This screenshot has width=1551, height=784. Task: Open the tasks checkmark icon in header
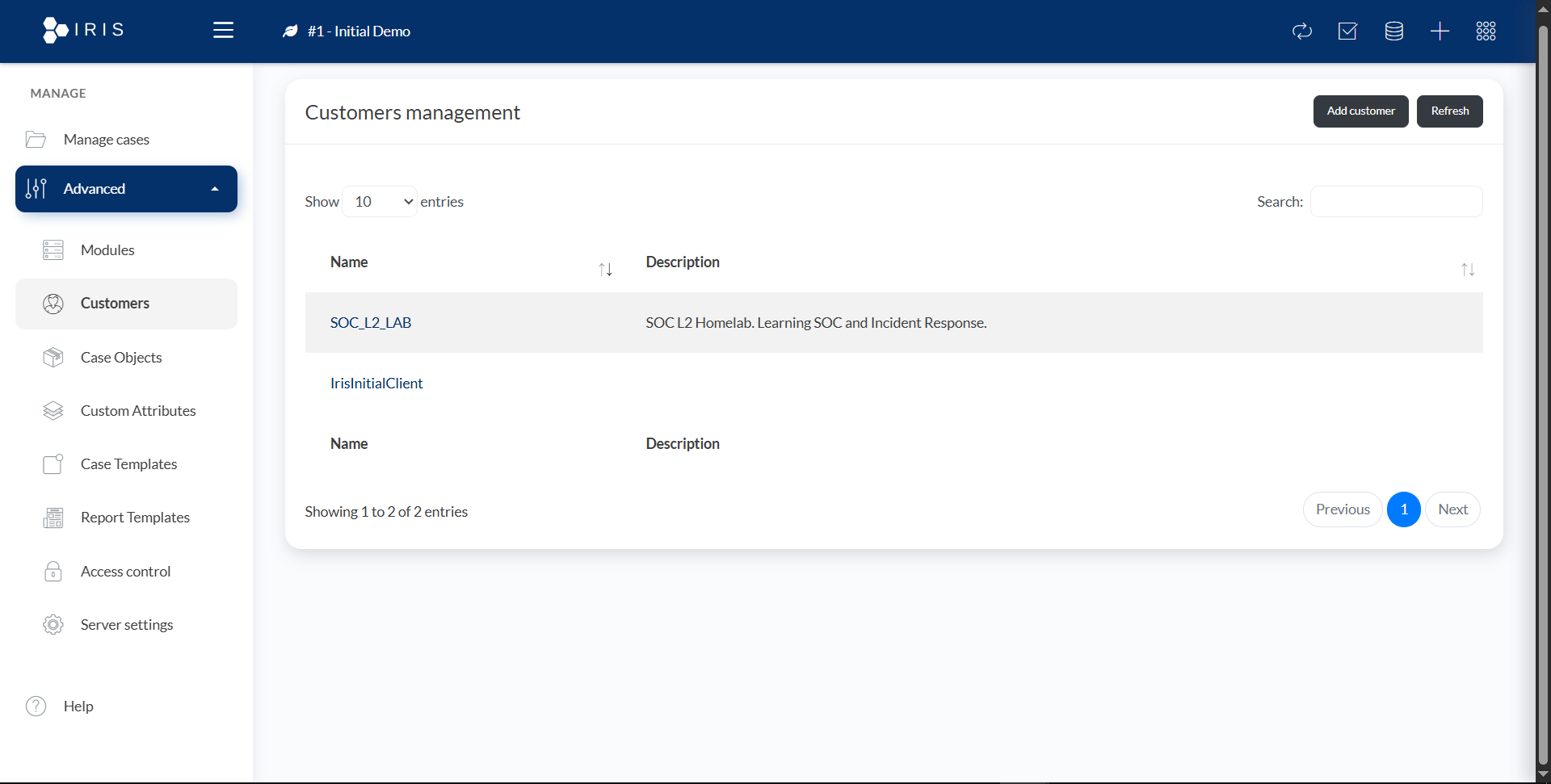(x=1347, y=31)
